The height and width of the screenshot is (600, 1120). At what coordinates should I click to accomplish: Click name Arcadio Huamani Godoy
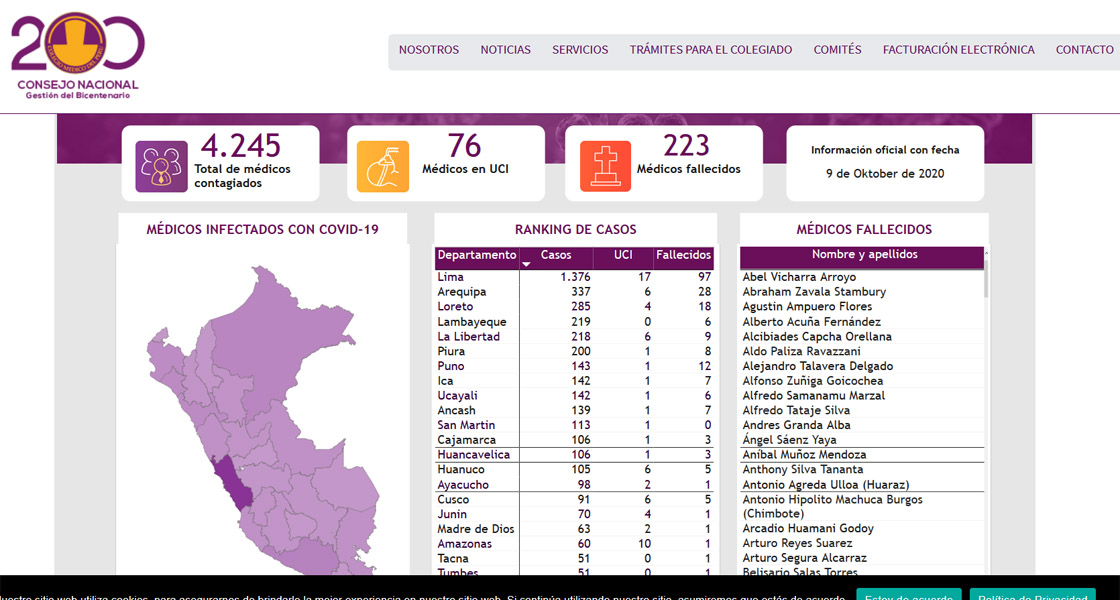click(x=808, y=529)
